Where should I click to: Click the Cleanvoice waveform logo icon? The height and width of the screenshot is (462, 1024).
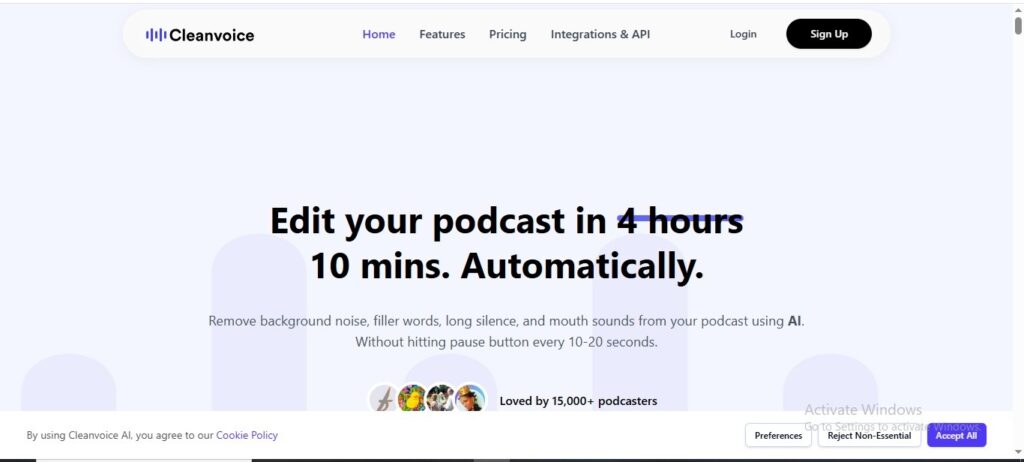click(155, 35)
